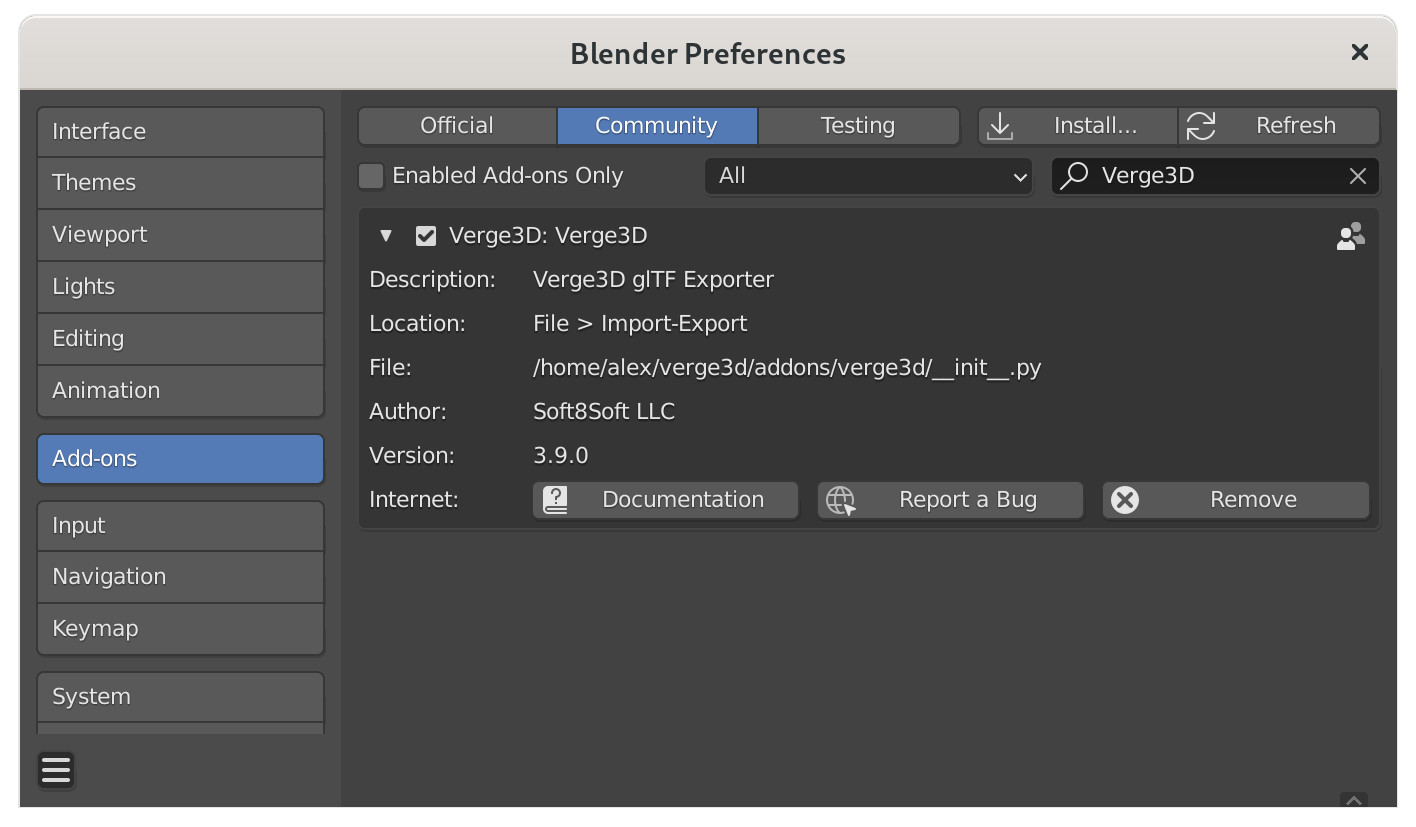Disable the Verge3D add-on checkbox

click(426, 236)
